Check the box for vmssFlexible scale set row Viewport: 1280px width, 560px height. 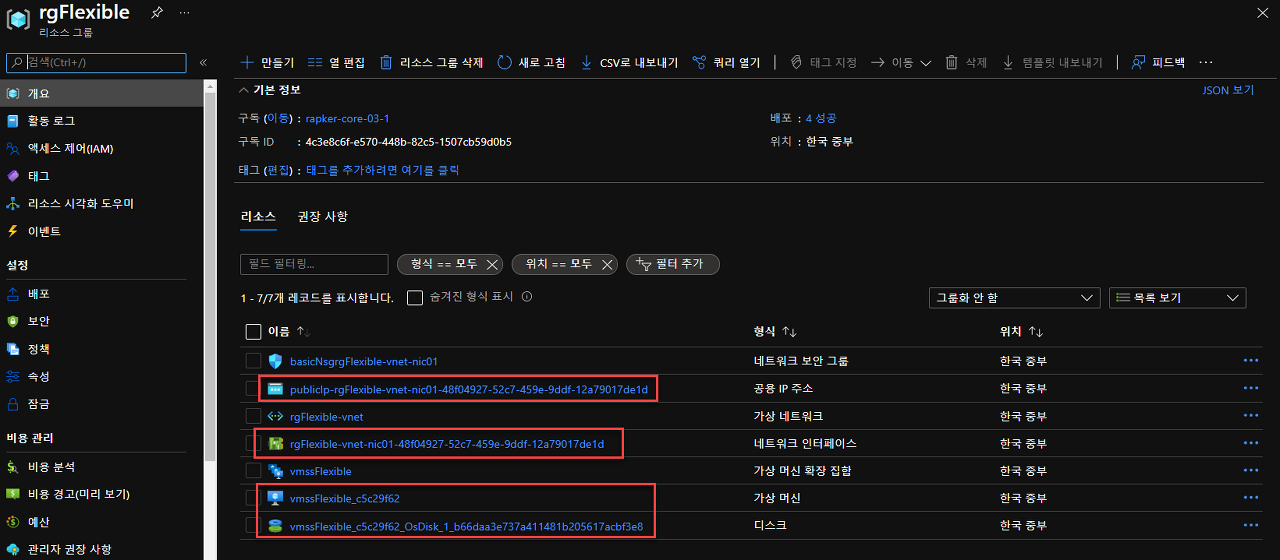pyautogui.click(x=253, y=471)
